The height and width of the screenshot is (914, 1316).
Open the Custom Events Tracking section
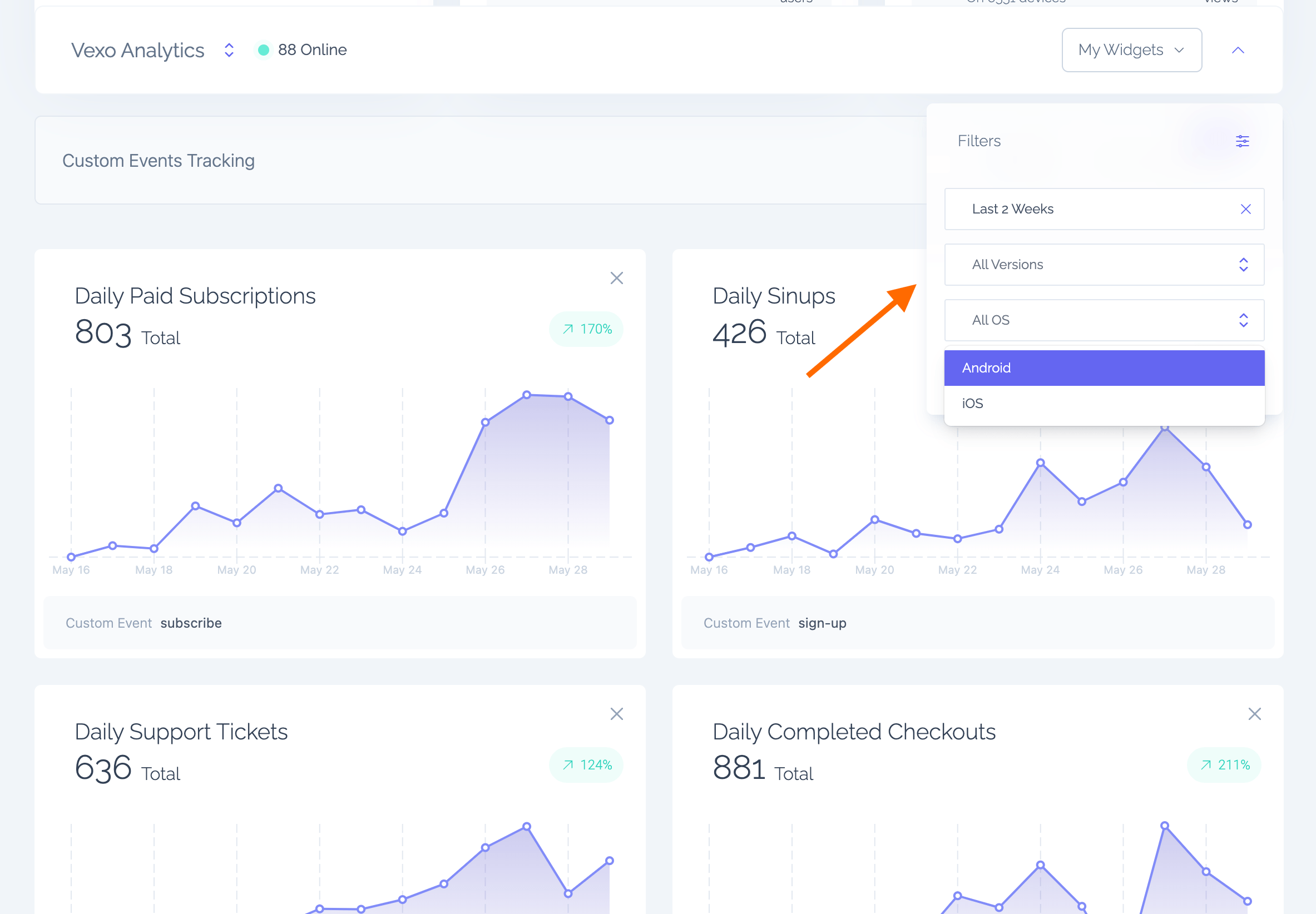tap(158, 161)
